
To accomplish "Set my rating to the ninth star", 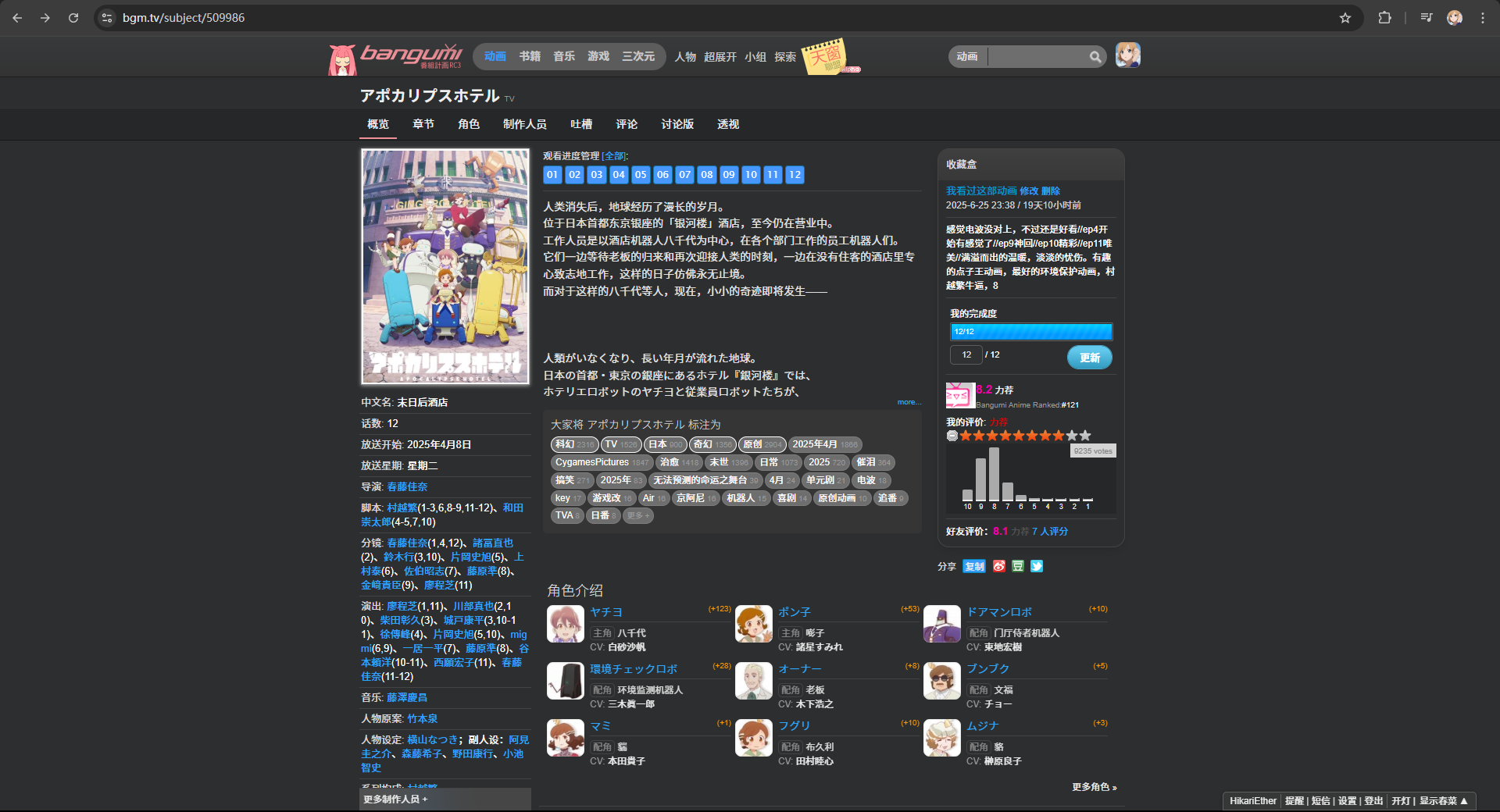I will (1072, 436).
